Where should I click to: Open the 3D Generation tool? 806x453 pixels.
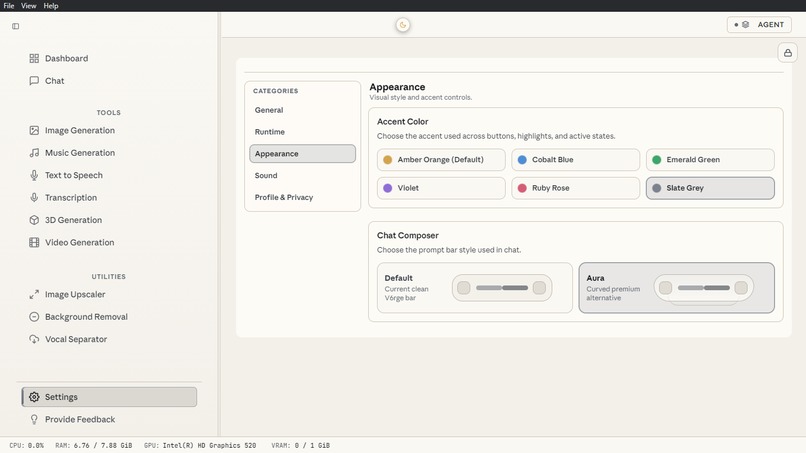click(x=109, y=220)
